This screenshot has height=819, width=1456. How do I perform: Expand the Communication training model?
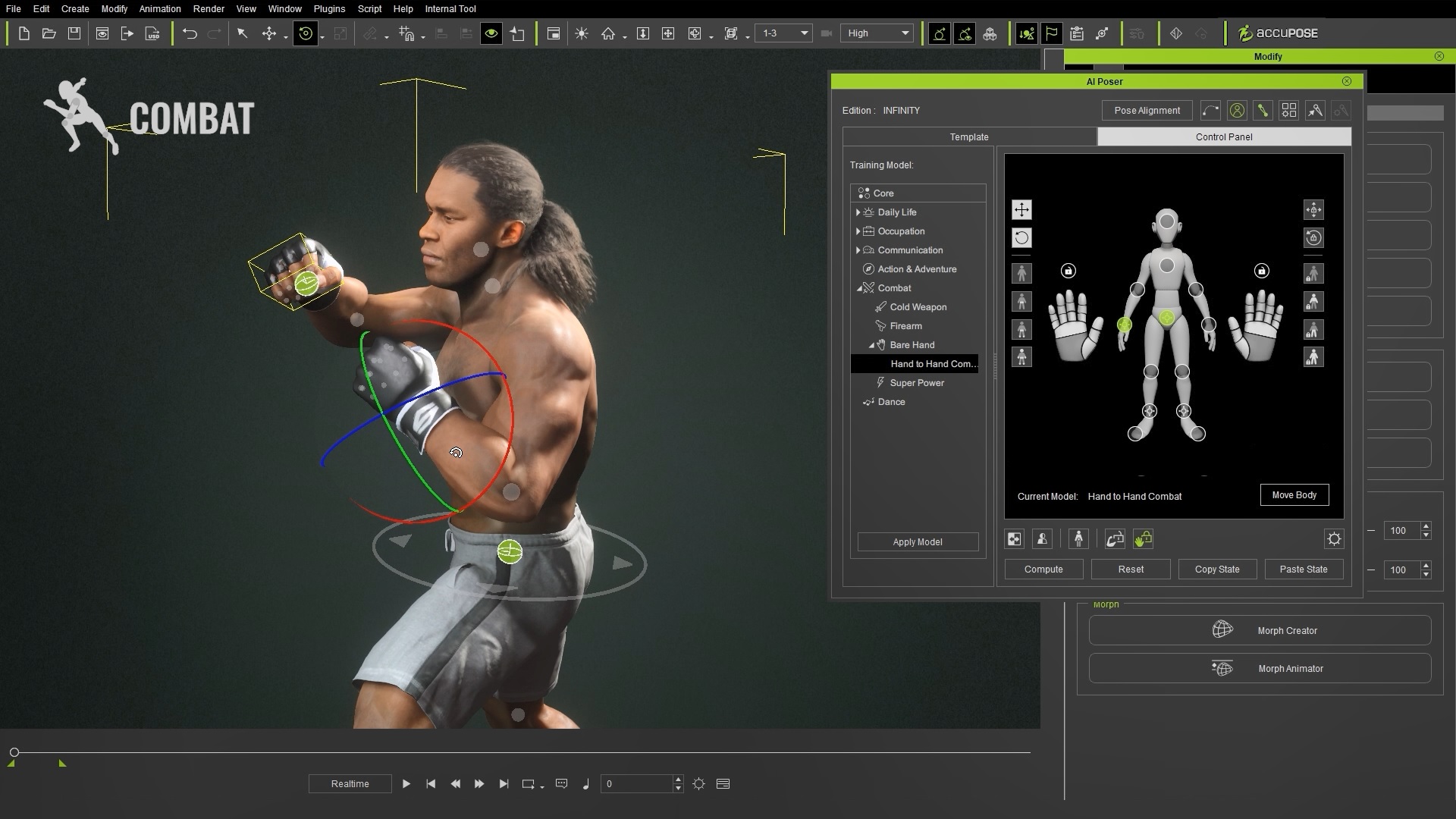858,250
